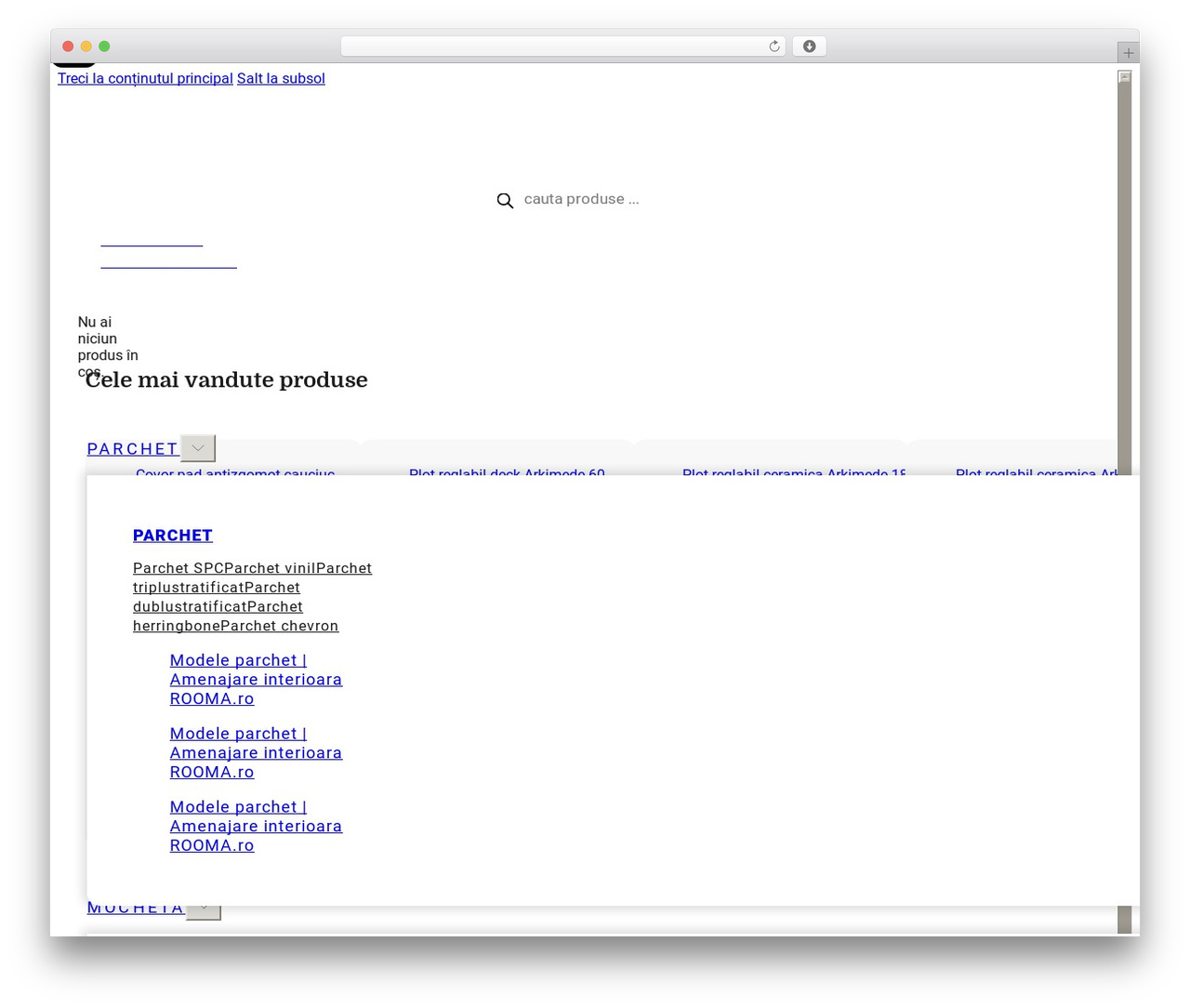1190x1008 pixels.
Task: Add a new tab with the plus icon
Action: pyautogui.click(x=1128, y=53)
